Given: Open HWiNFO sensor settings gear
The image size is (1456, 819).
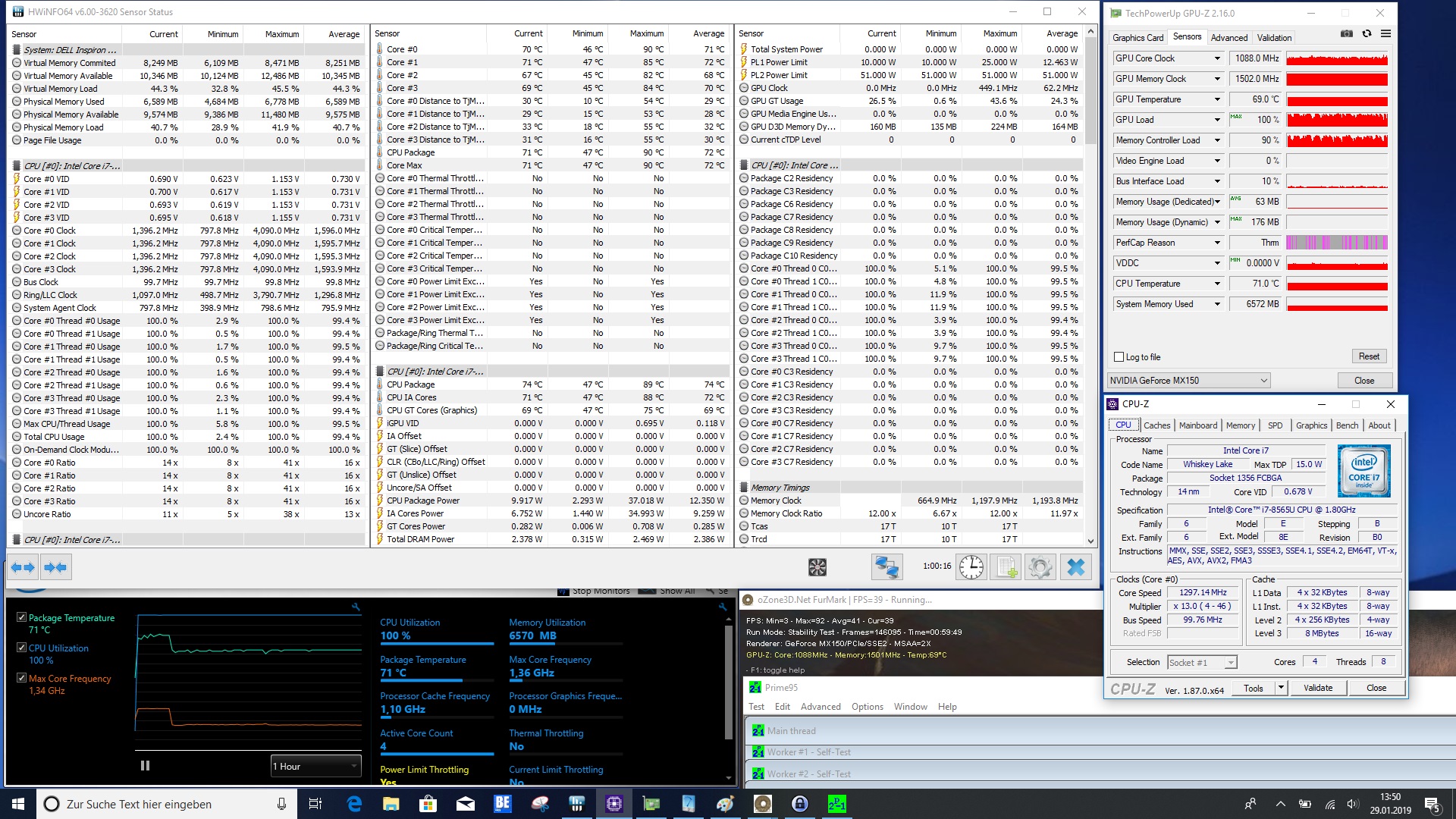Looking at the screenshot, I should pos(1040,567).
